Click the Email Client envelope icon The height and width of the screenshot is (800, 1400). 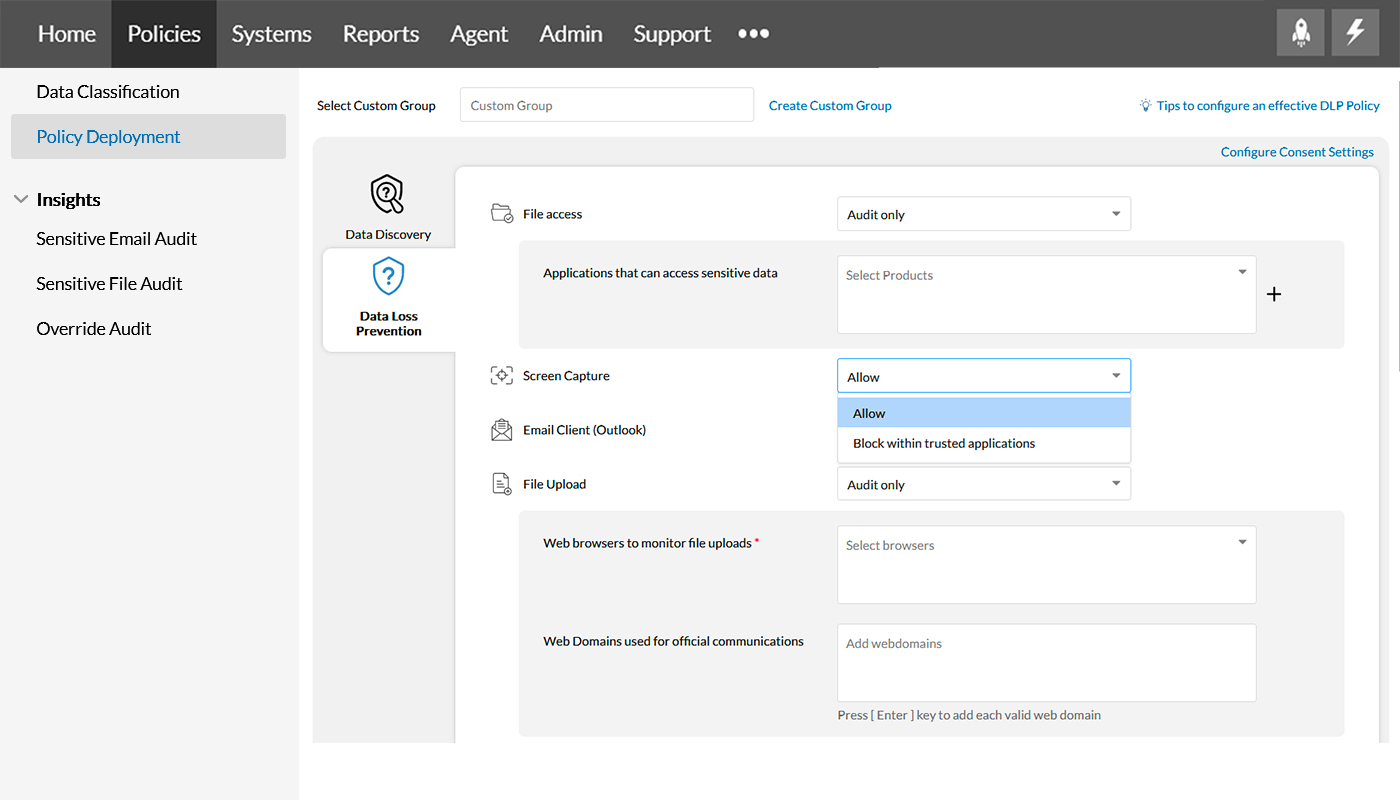click(502, 430)
